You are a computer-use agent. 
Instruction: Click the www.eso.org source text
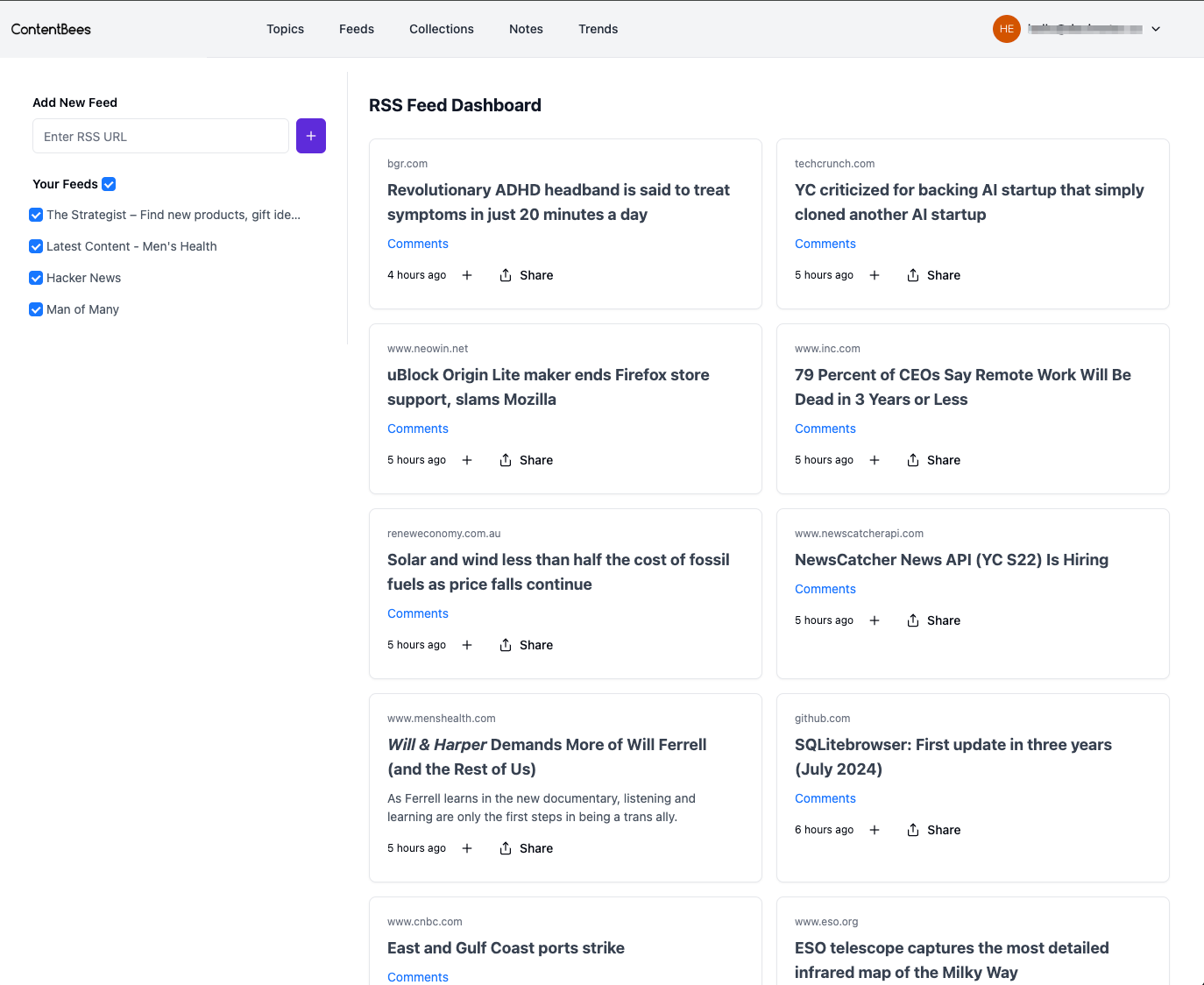click(826, 922)
